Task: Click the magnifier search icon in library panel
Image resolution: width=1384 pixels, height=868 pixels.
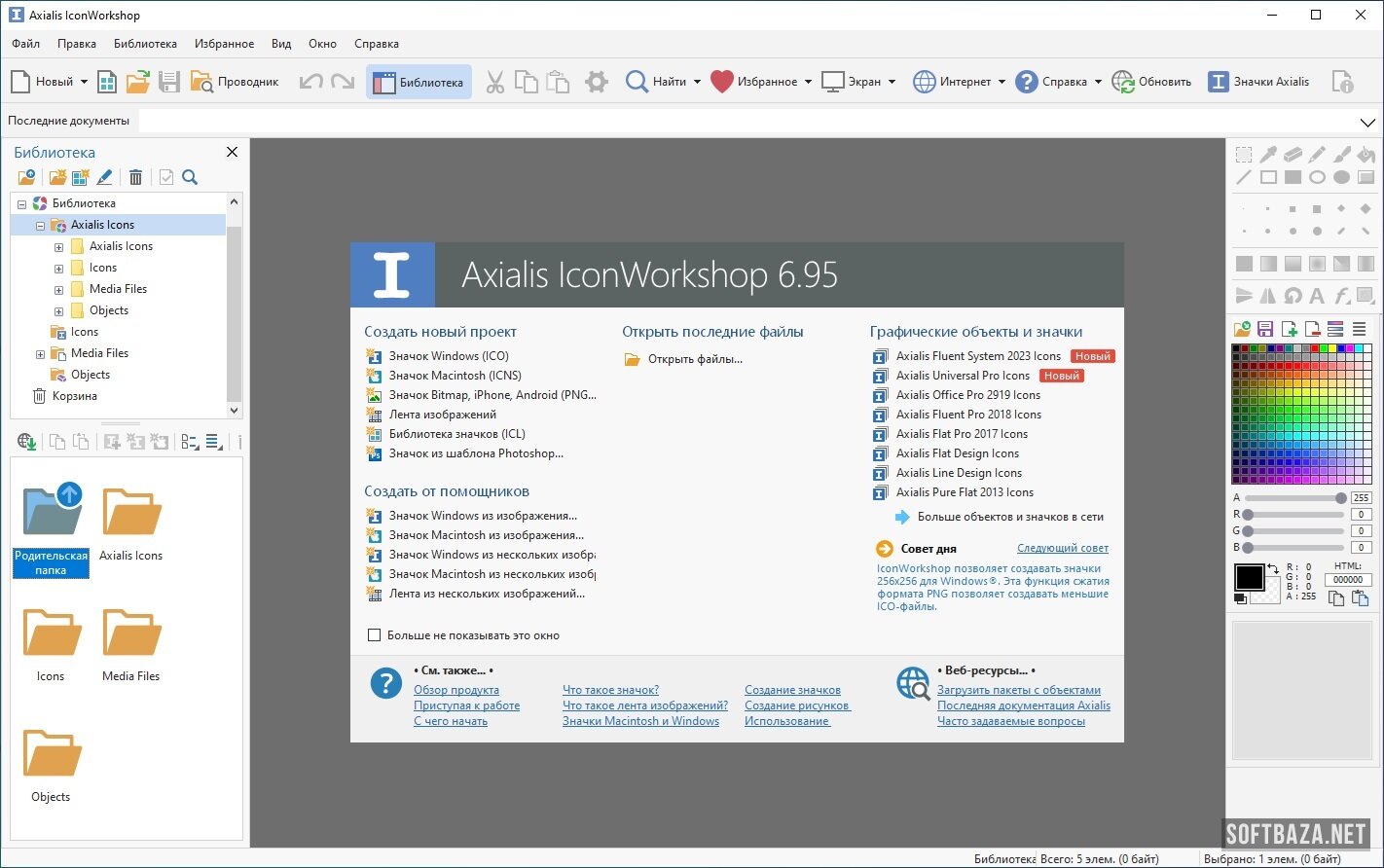Action: point(190,177)
